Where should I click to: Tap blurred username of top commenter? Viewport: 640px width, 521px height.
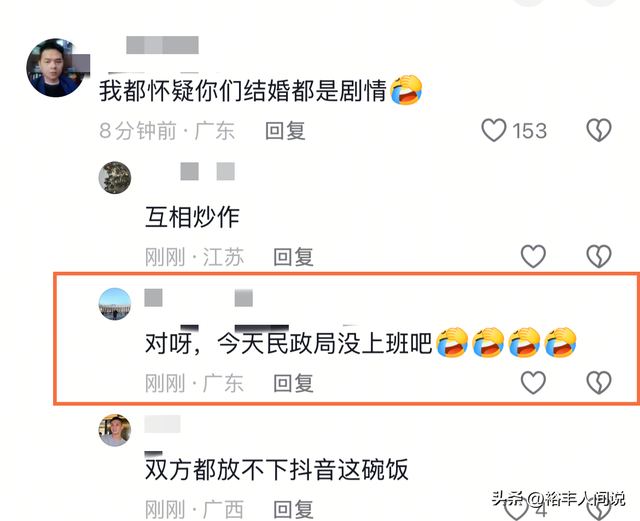pos(162,45)
